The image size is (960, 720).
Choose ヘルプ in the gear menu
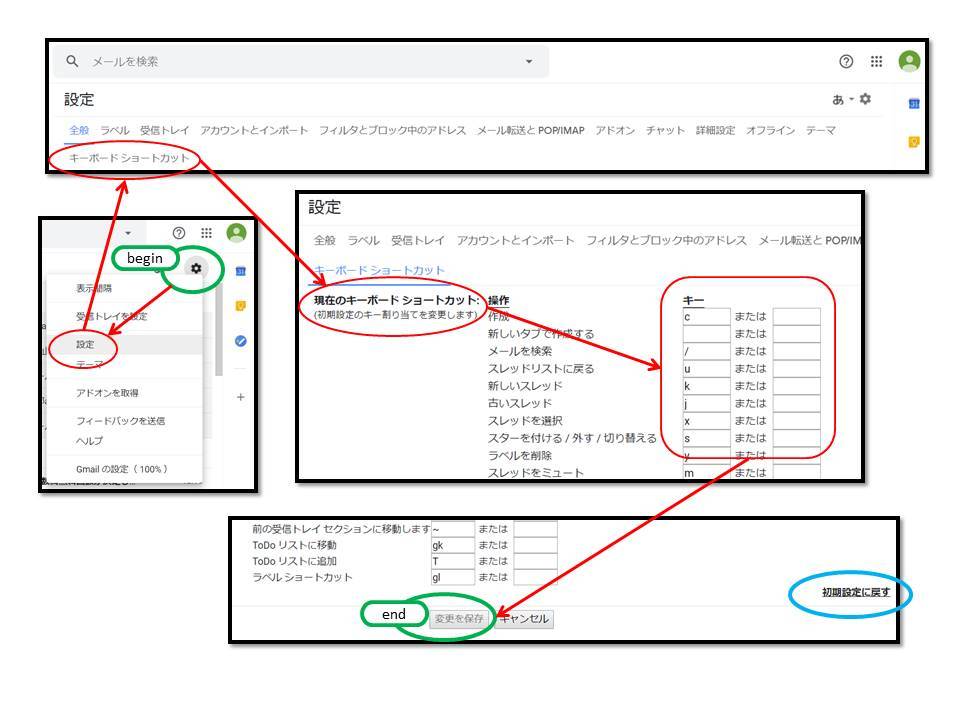[x=89, y=441]
